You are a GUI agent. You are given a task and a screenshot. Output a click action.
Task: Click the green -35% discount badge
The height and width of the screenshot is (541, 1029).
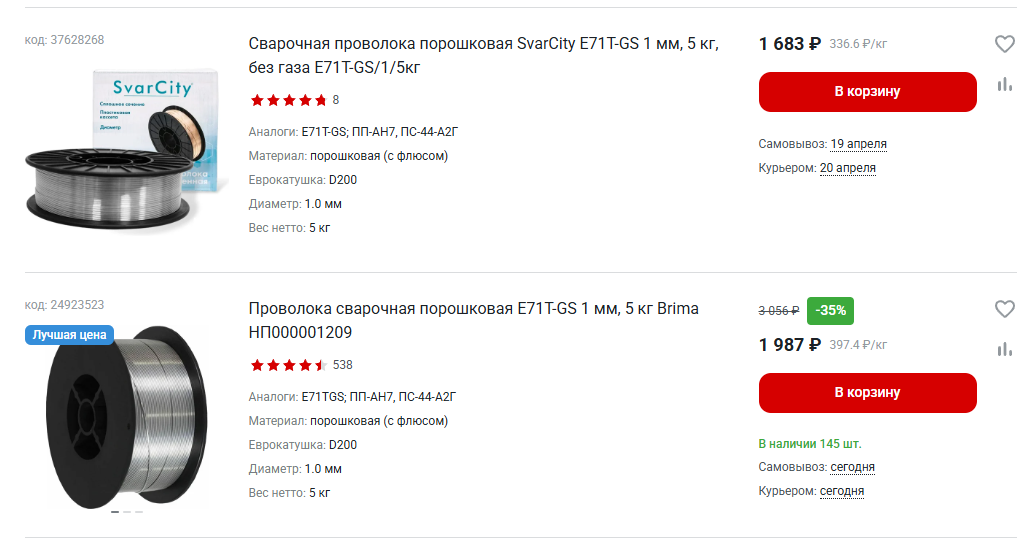click(x=830, y=310)
